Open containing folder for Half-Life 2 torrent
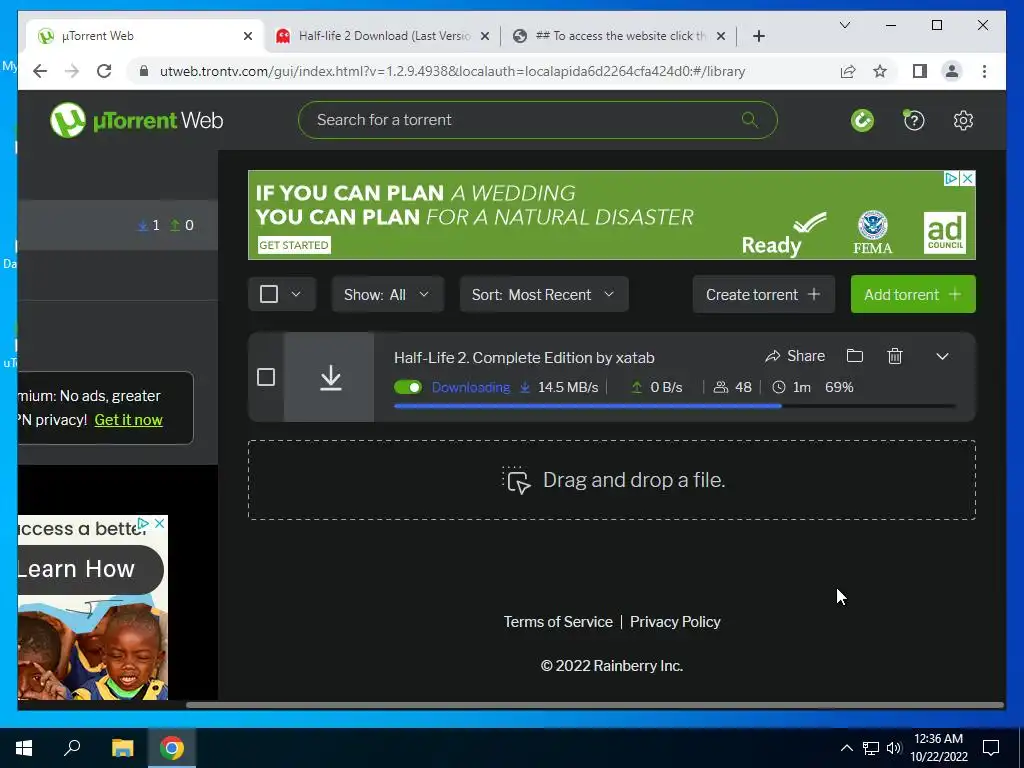1024x768 pixels. tap(855, 355)
